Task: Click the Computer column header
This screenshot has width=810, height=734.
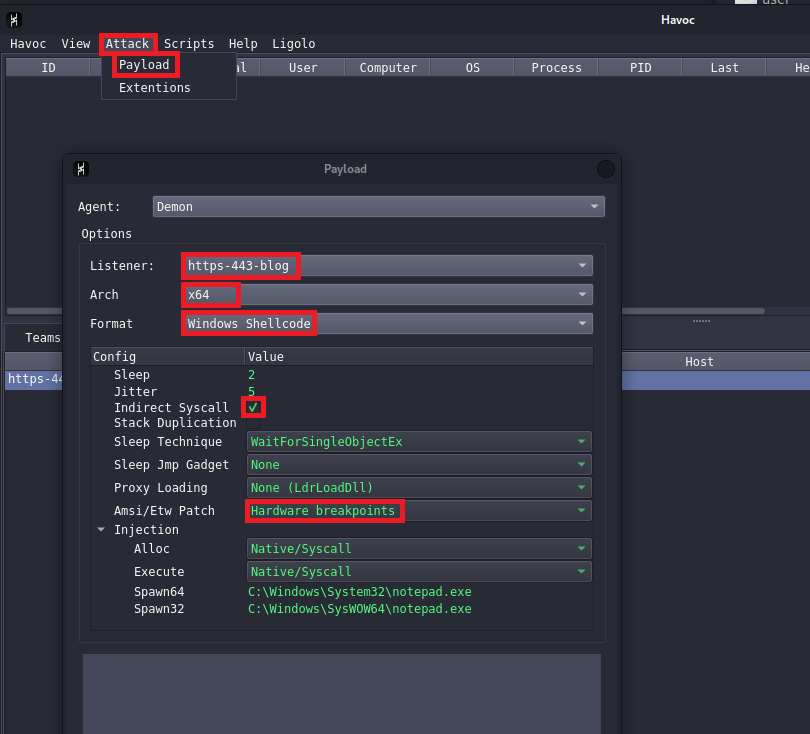Action: pyautogui.click(x=388, y=68)
